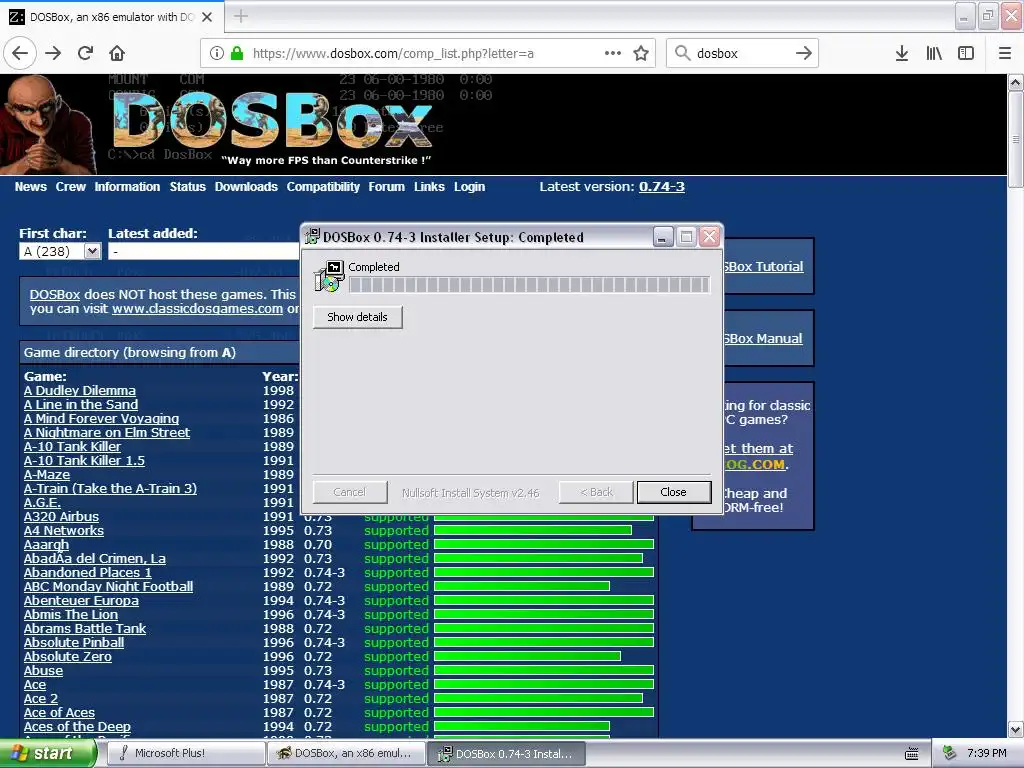Image resolution: width=1024 pixels, height=768 pixels.
Task: Click Close to finish the installer
Action: tap(673, 492)
